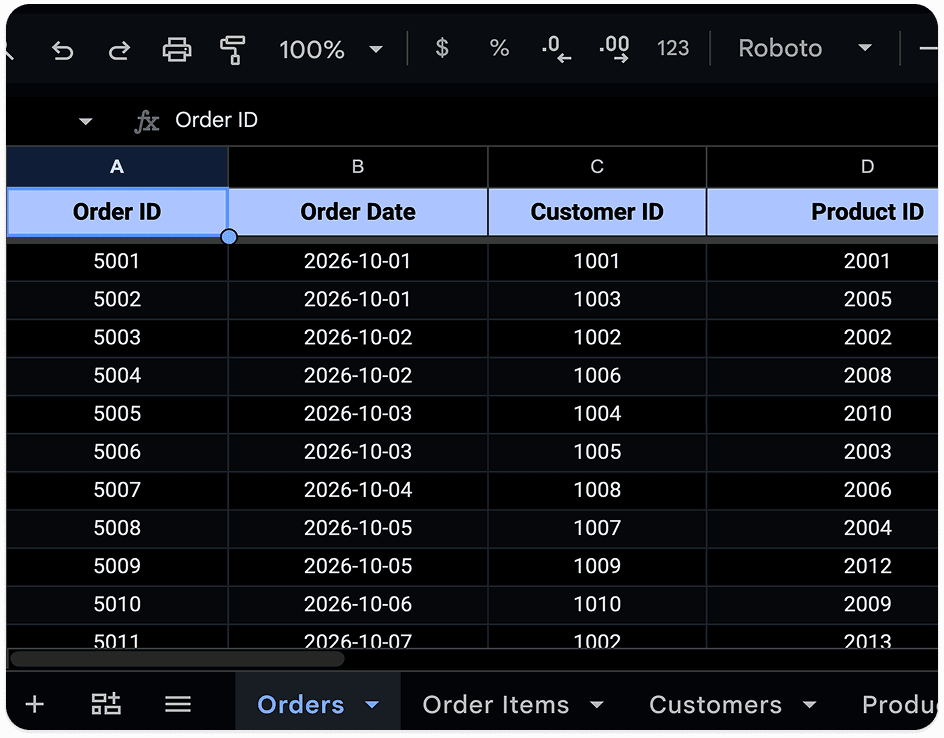Click the Print icon in toolbar
The image size is (944, 738).
tap(177, 50)
